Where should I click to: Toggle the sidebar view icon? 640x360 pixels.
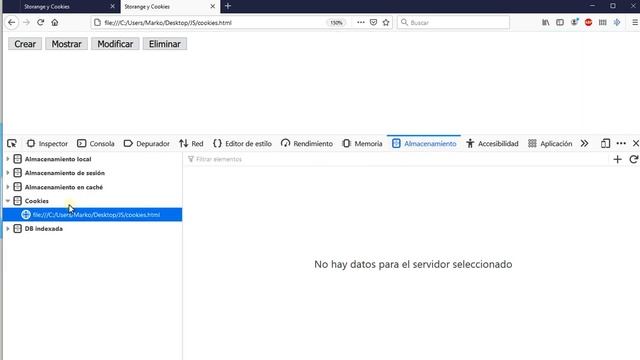point(560,22)
